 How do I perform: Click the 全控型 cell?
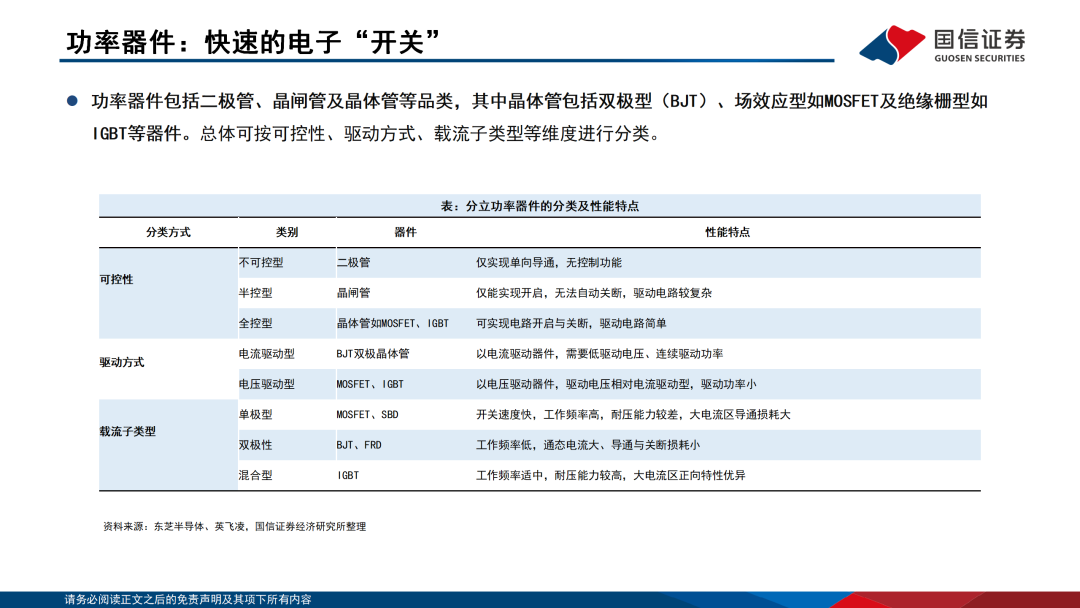click(256, 323)
